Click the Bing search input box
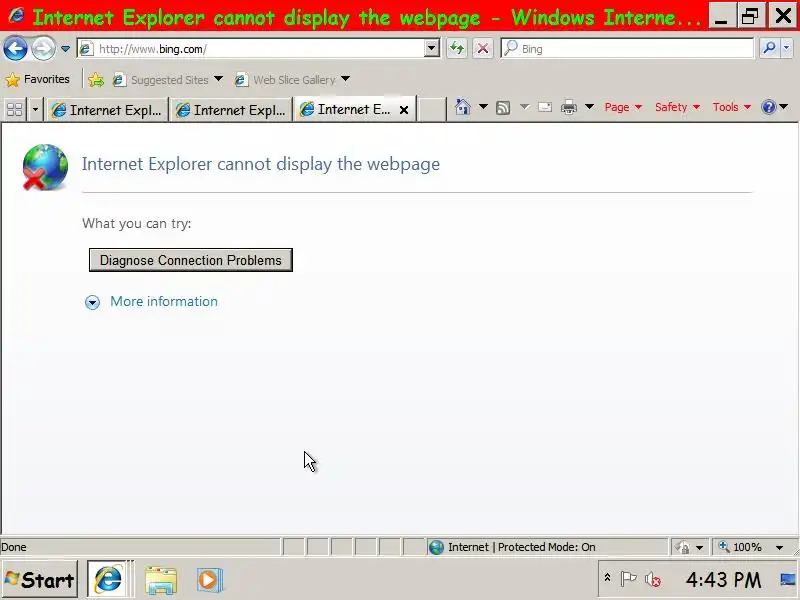The width and height of the screenshot is (800, 600). coord(628,49)
